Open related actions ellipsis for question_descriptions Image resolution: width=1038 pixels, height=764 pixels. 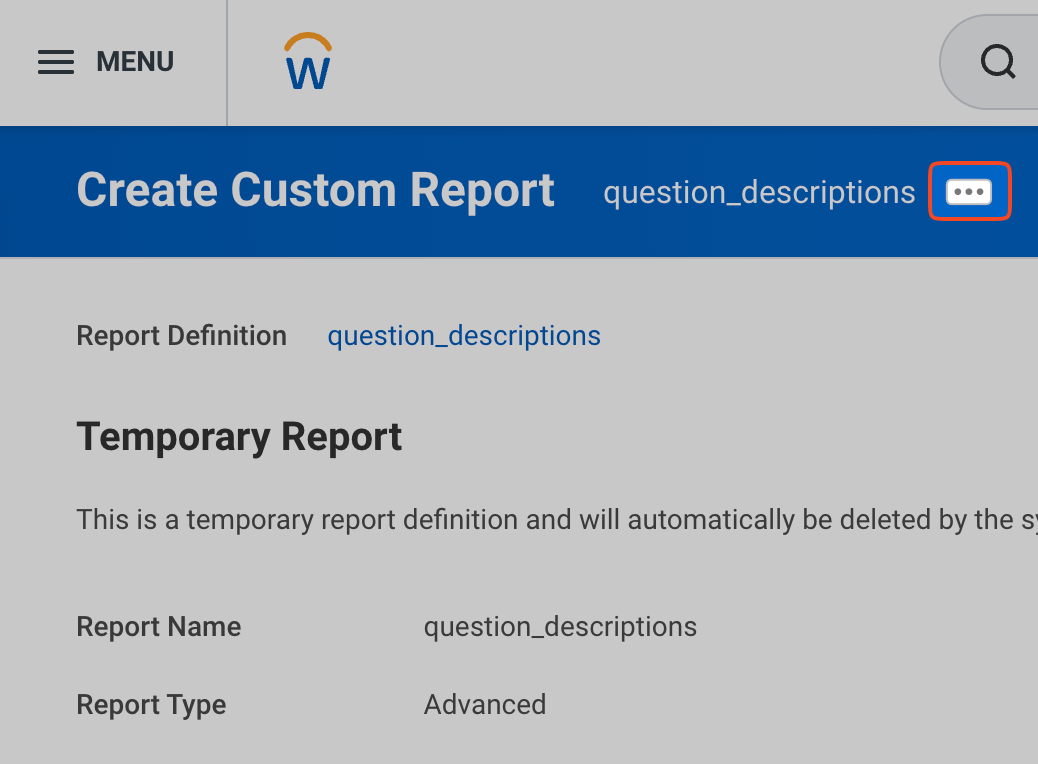[x=969, y=191]
